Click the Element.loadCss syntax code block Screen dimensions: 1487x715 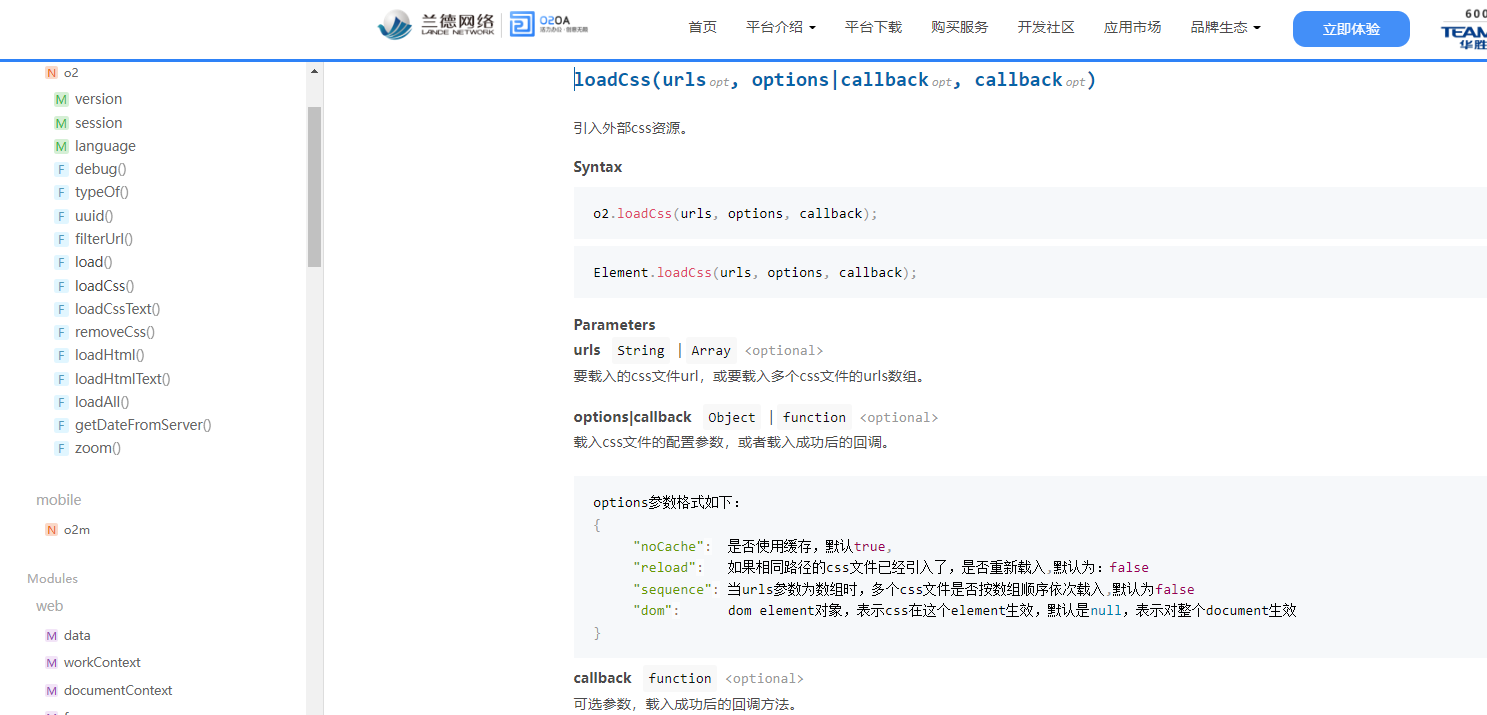[x=1030, y=272]
